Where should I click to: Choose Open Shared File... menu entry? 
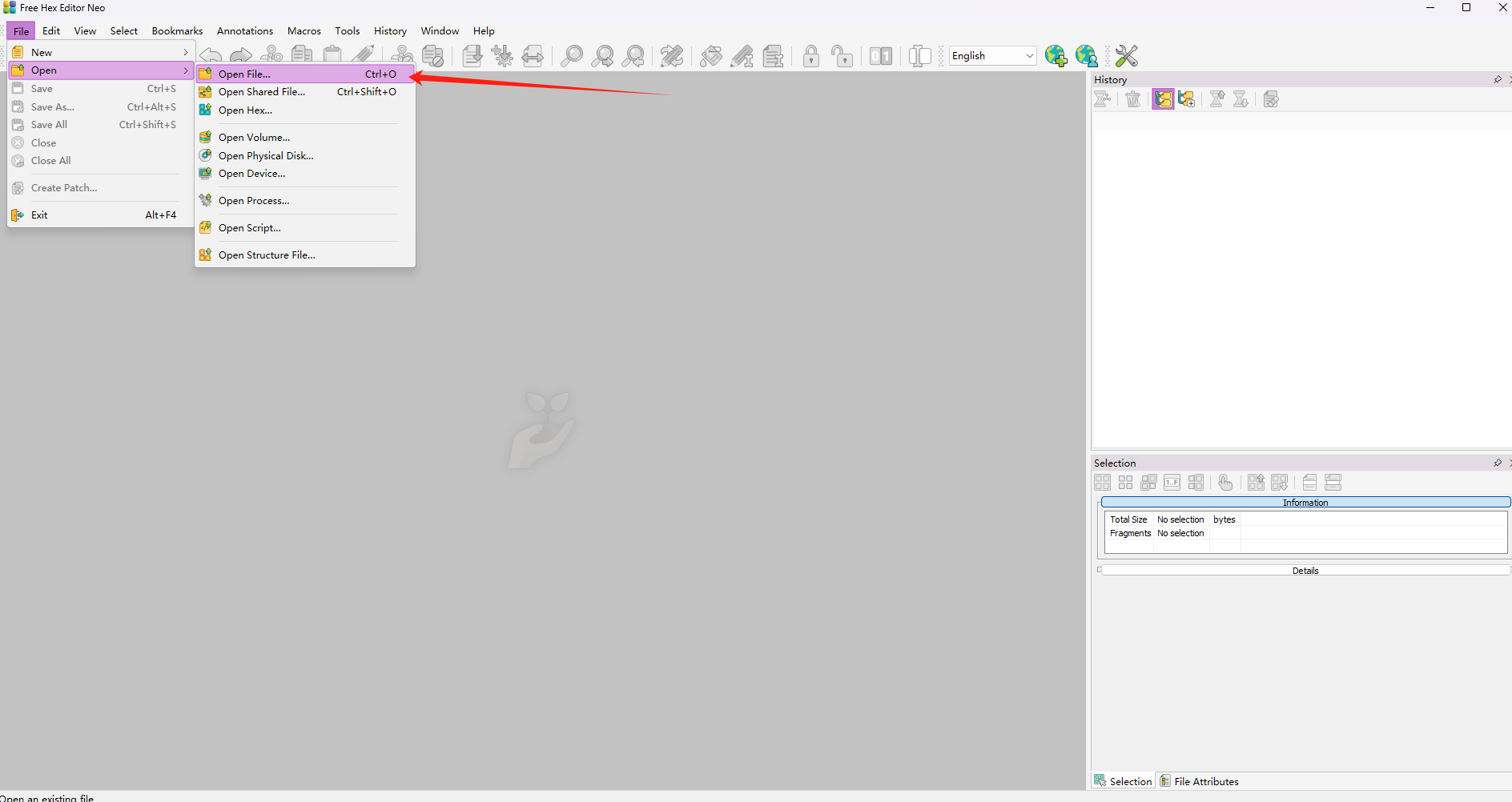click(305, 92)
